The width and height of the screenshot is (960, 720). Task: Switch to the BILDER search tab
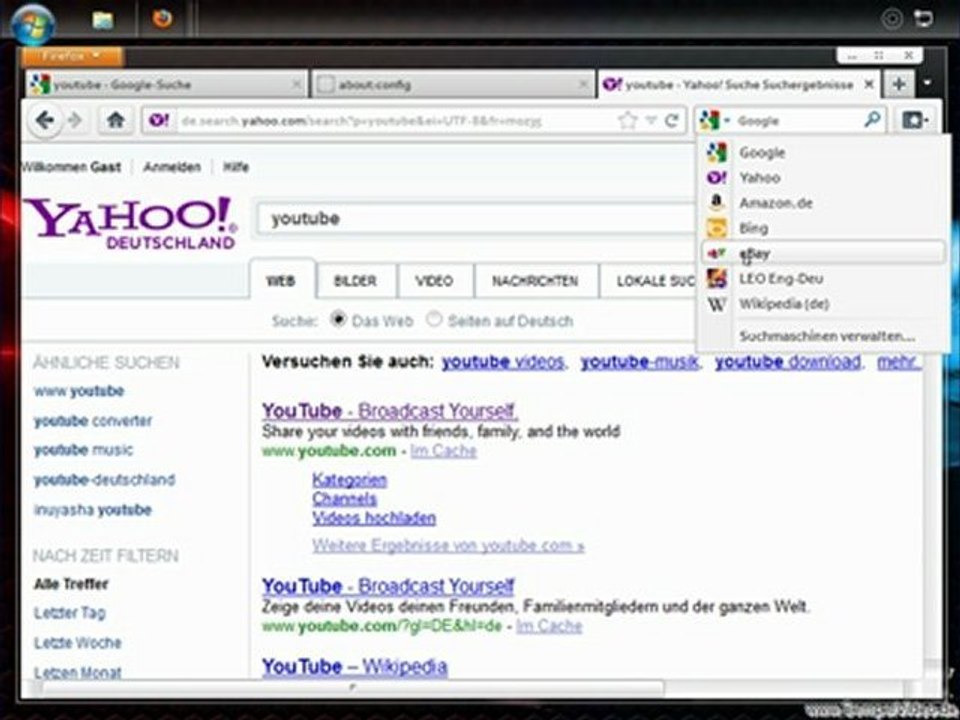pos(355,281)
